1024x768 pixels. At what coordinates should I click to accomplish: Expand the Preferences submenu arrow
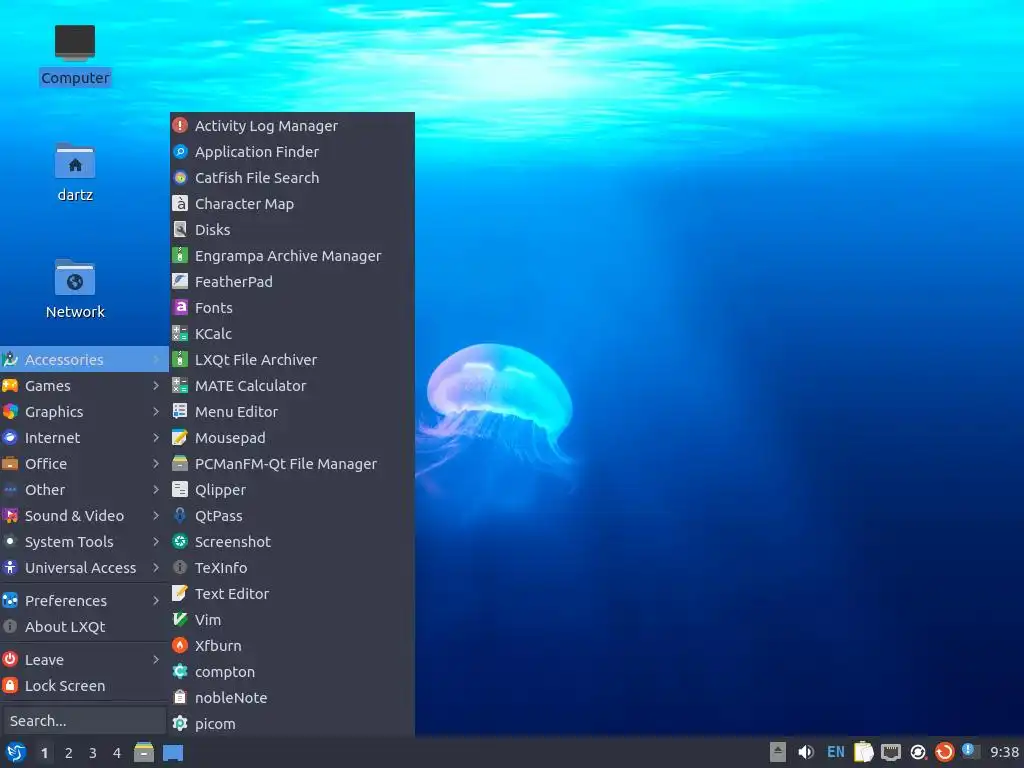point(156,600)
